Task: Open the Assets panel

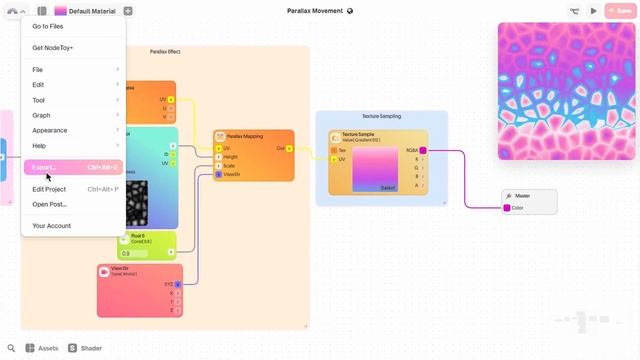Action: 42,348
